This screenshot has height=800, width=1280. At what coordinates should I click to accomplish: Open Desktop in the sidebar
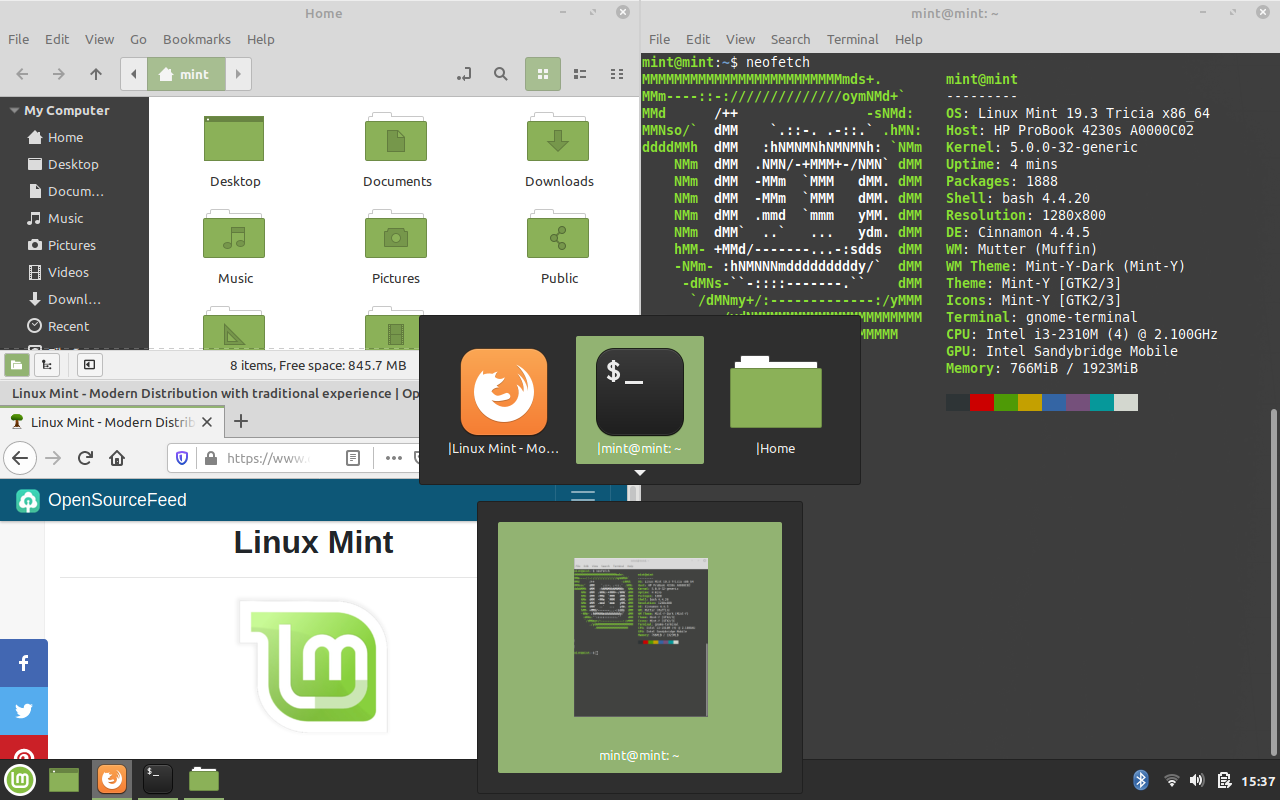74,165
